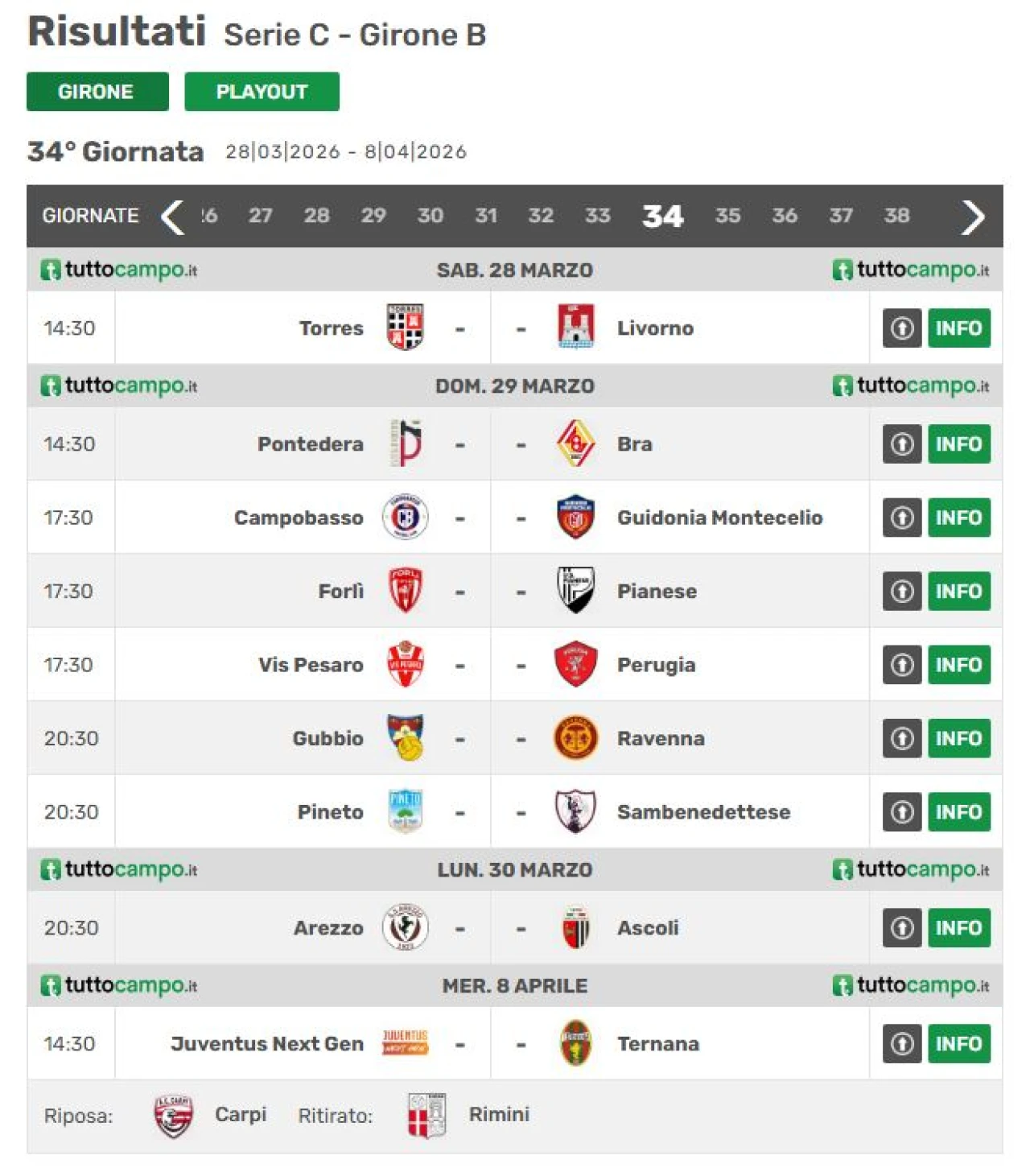Click the Juventus Next Gen logo
This screenshot has width=1030, height=1176.
(405, 1042)
